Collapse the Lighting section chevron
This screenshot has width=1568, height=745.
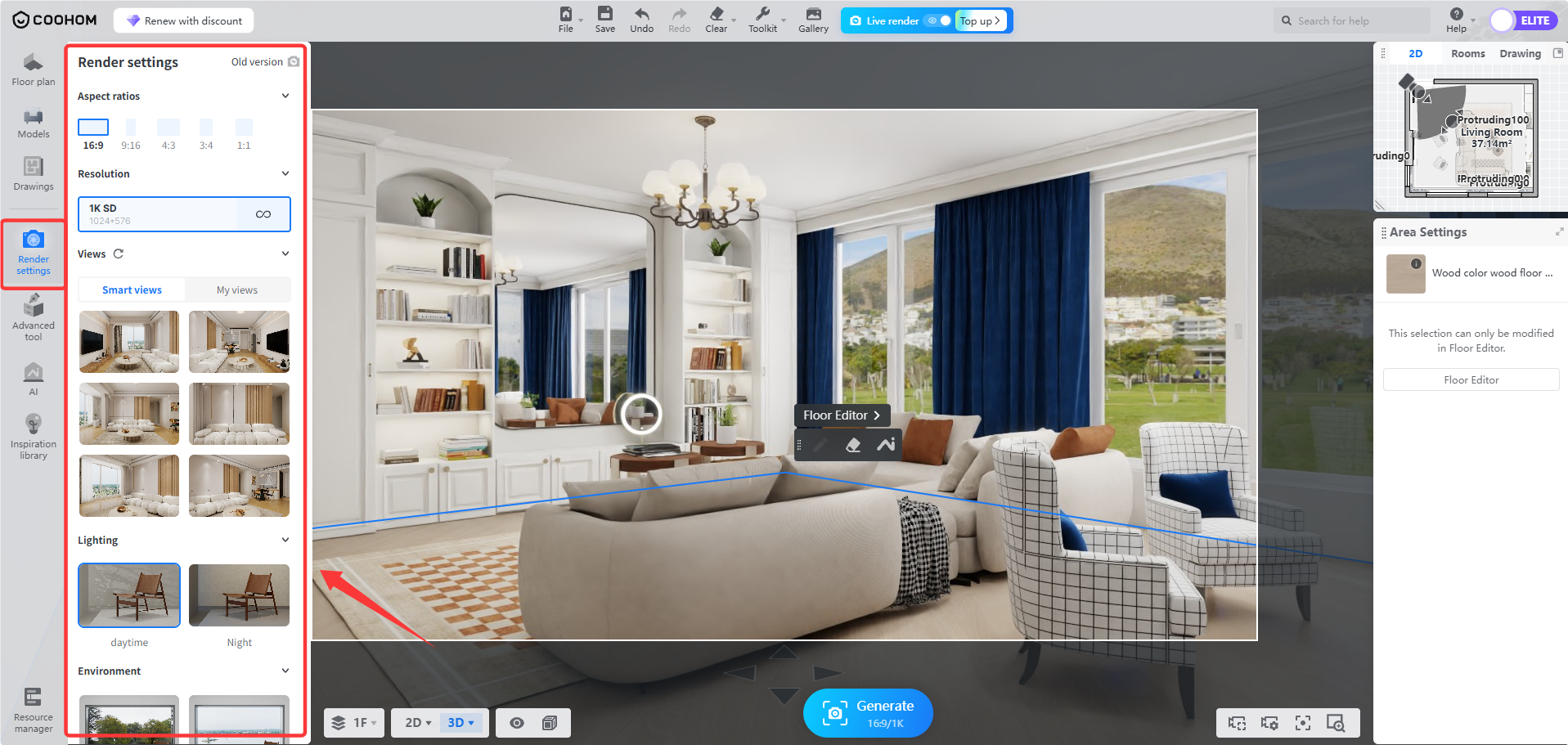285,540
